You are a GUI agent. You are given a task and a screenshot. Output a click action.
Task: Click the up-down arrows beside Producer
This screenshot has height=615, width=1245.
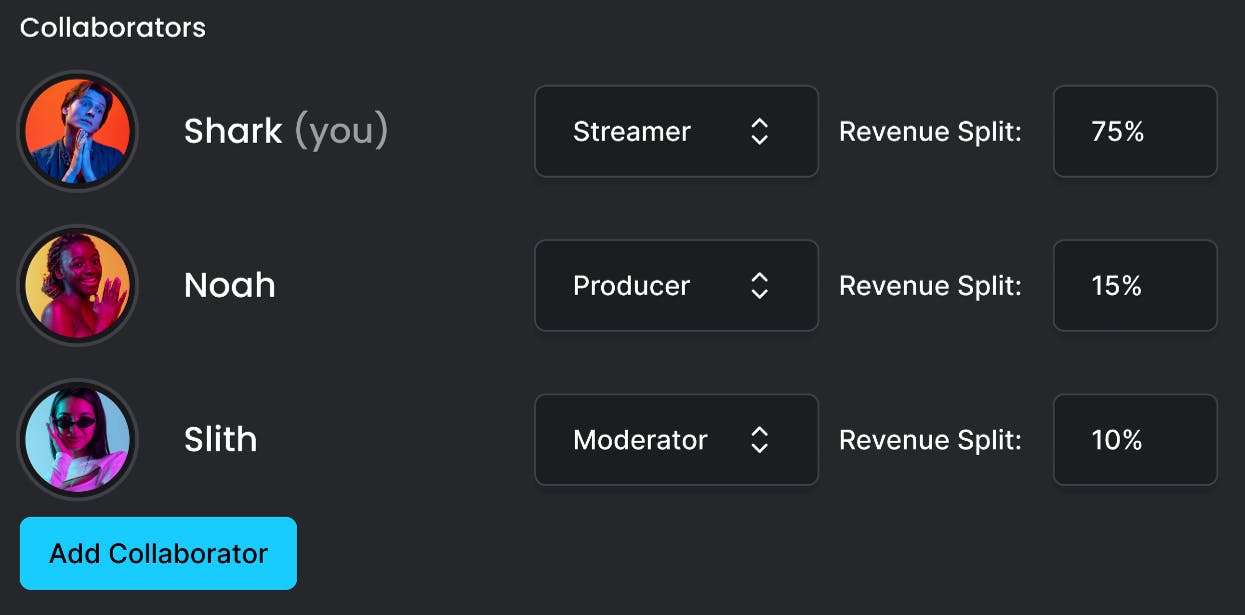coord(759,286)
